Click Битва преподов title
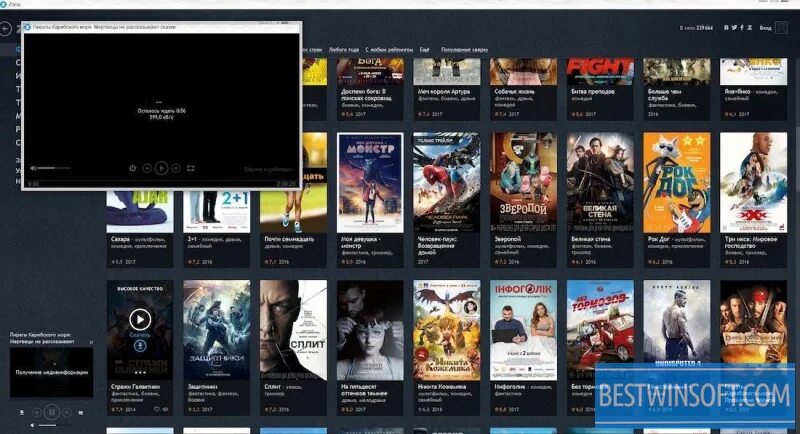The height and width of the screenshot is (434, 800). coord(593,92)
